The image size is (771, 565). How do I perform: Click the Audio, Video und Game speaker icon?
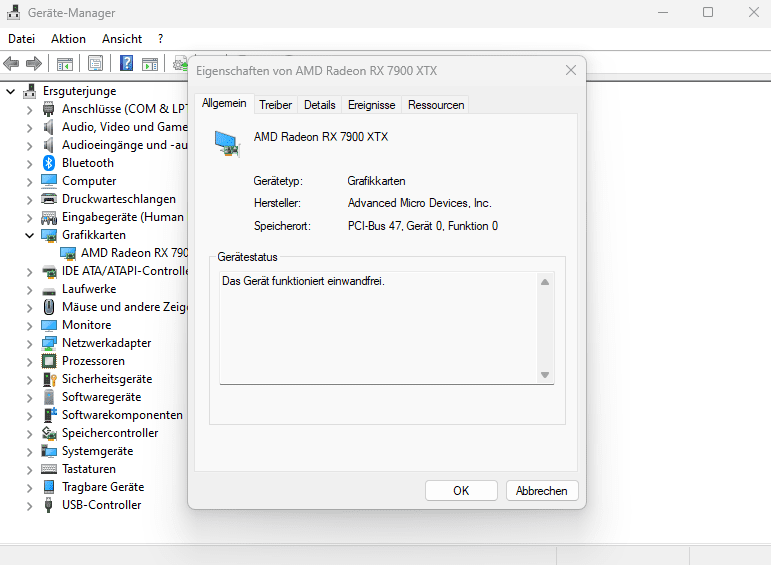(49, 127)
